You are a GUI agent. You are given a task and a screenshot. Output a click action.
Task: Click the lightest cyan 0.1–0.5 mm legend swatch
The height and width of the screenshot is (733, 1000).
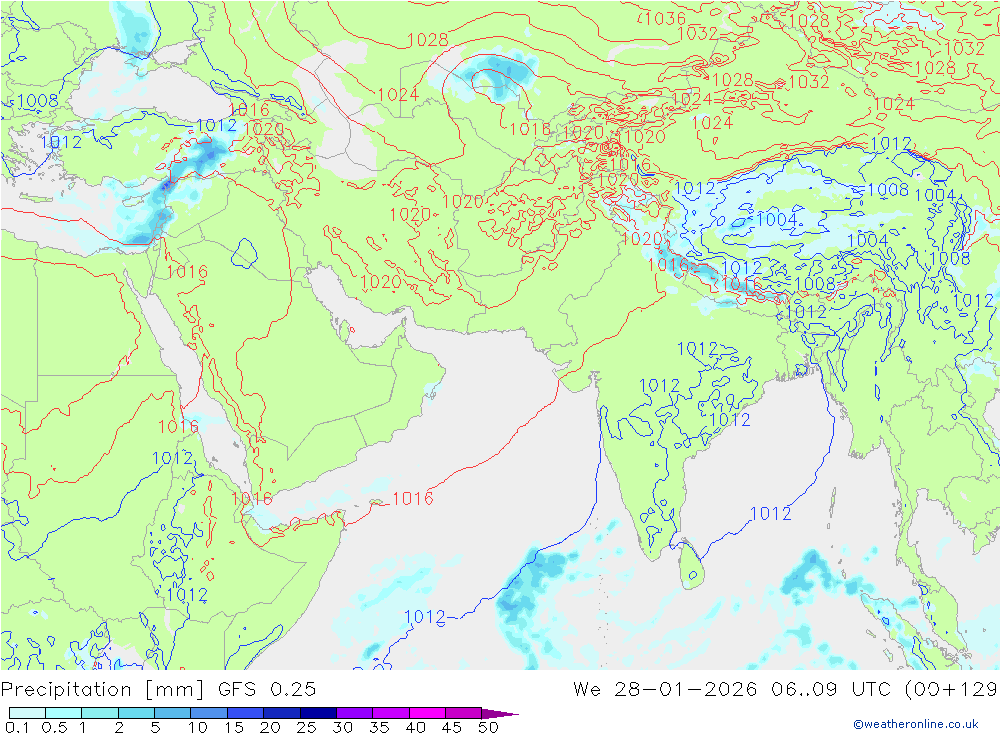coord(27,713)
